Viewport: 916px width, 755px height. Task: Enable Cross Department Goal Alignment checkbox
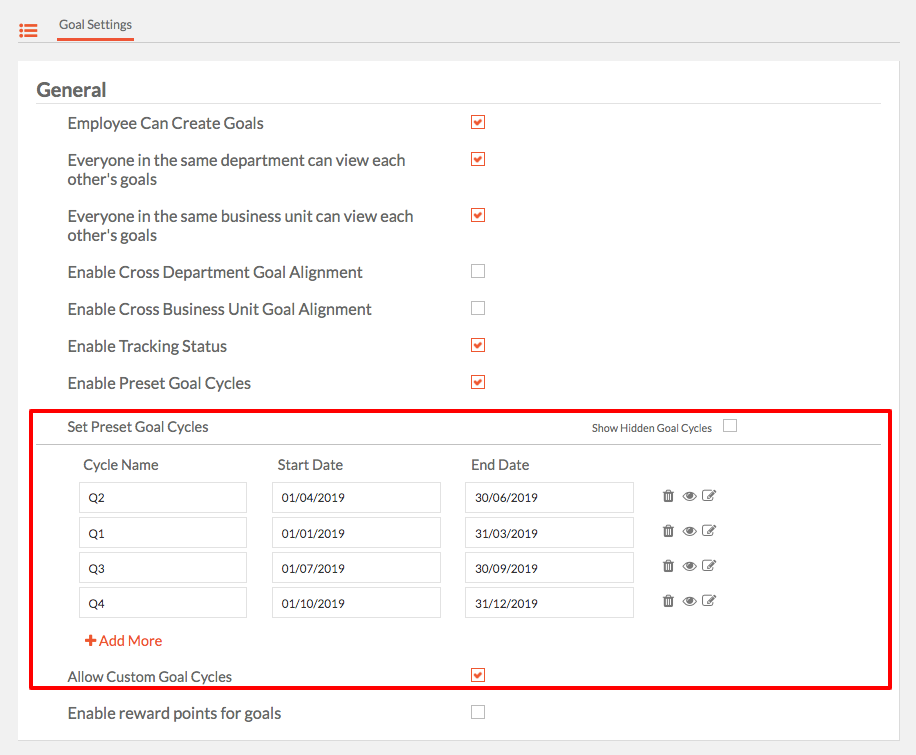click(x=478, y=271)
